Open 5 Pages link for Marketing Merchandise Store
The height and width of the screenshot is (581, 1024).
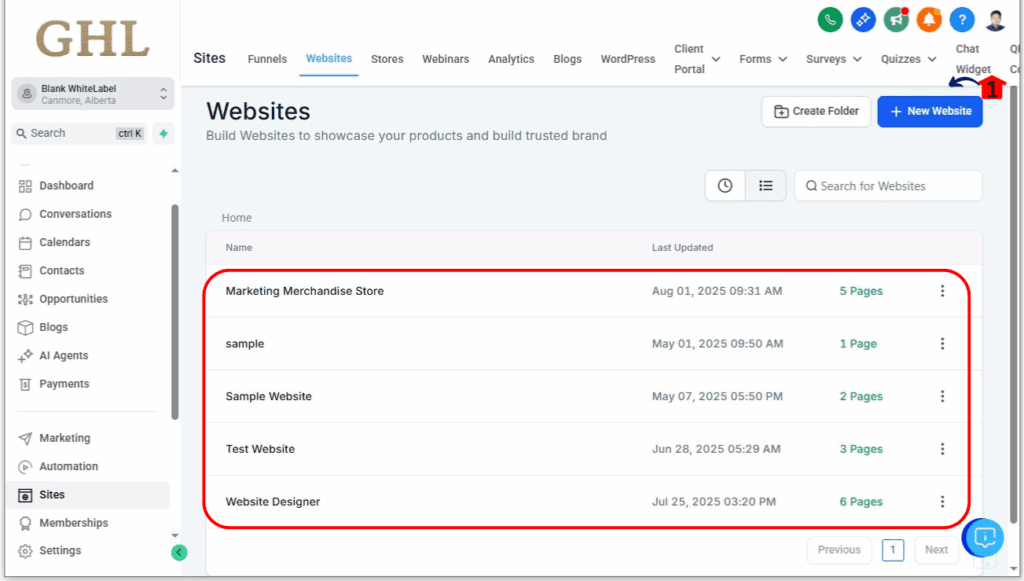tap(861, 291)
